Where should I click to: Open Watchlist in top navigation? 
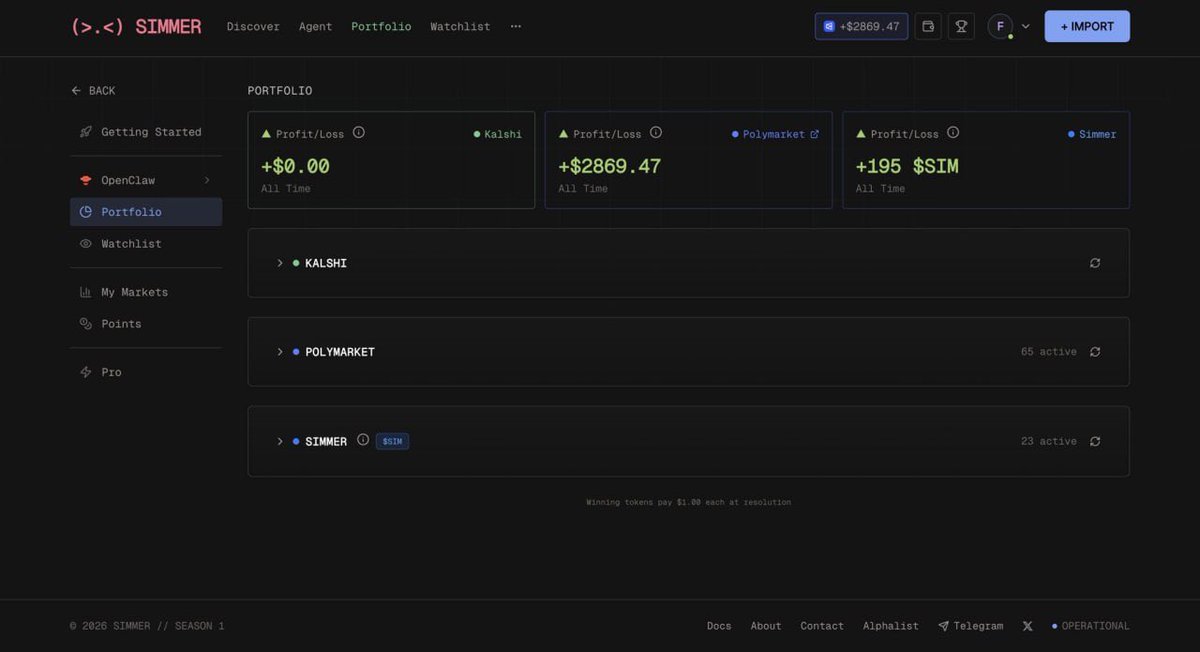tap(460, 27)
